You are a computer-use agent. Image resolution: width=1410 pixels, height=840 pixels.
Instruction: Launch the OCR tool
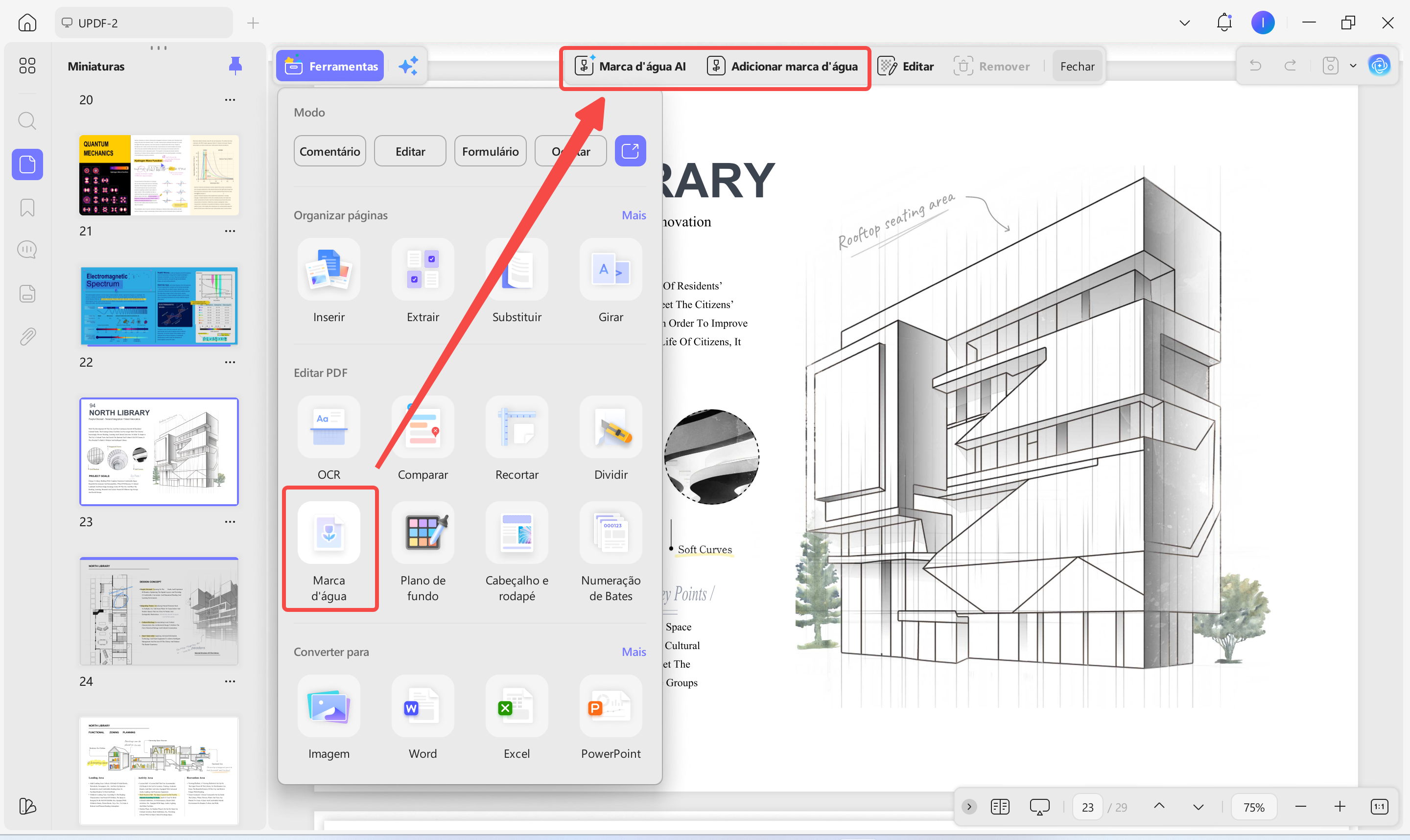(x=329, y=439)
